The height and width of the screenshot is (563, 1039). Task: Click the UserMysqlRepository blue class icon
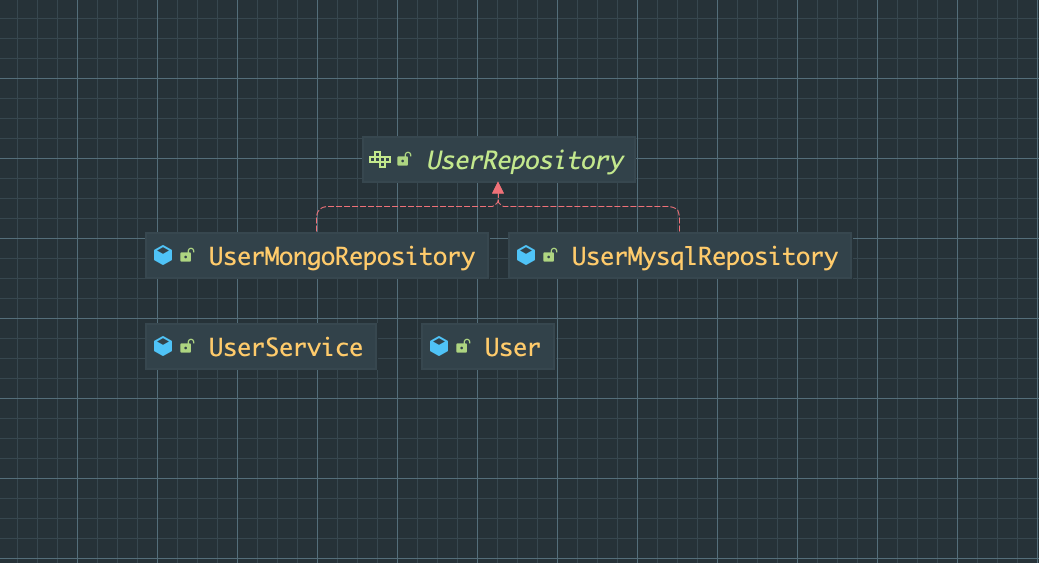(x=526, y=256)
